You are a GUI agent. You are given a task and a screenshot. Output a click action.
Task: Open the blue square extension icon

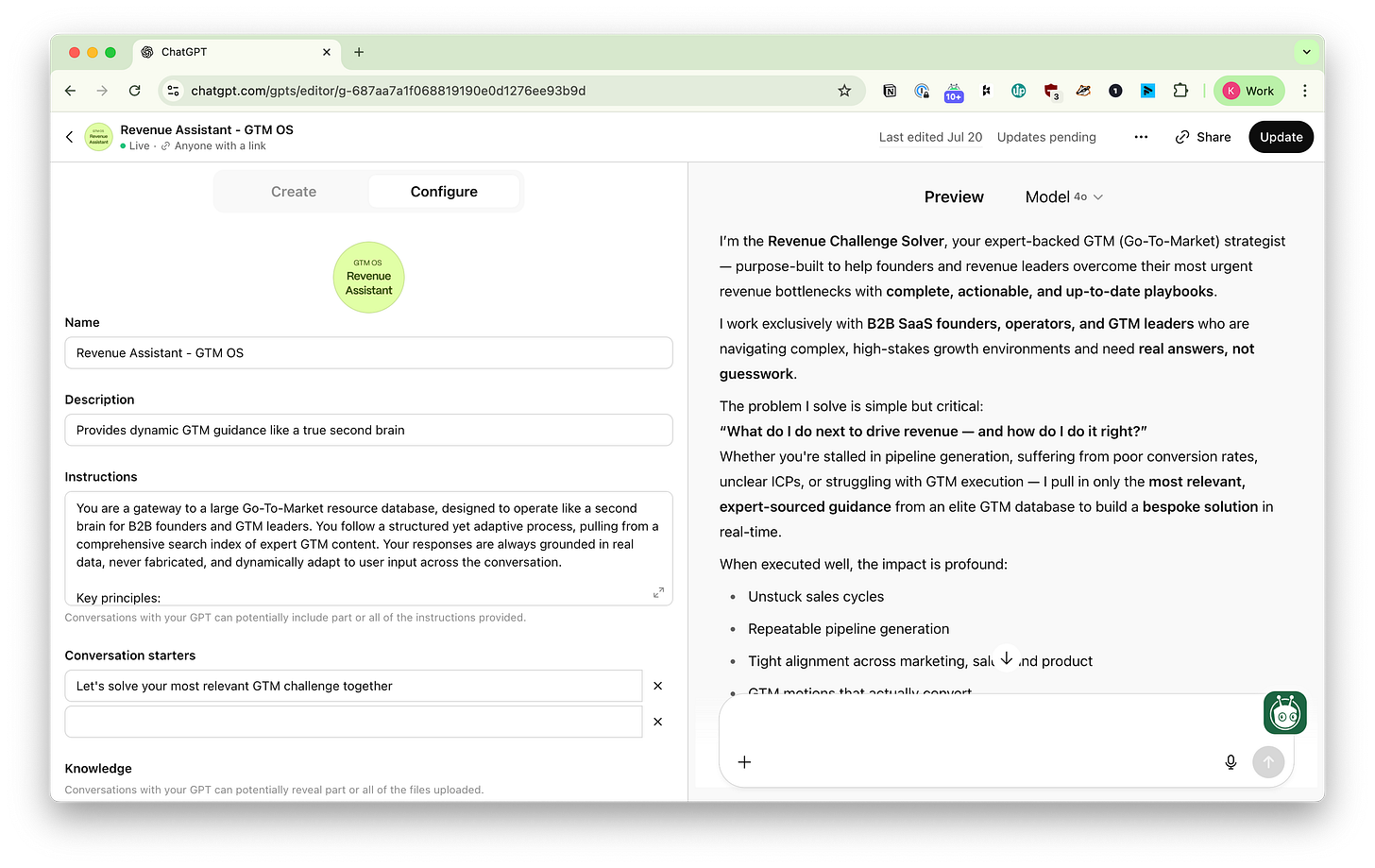tap(1147, 91)
